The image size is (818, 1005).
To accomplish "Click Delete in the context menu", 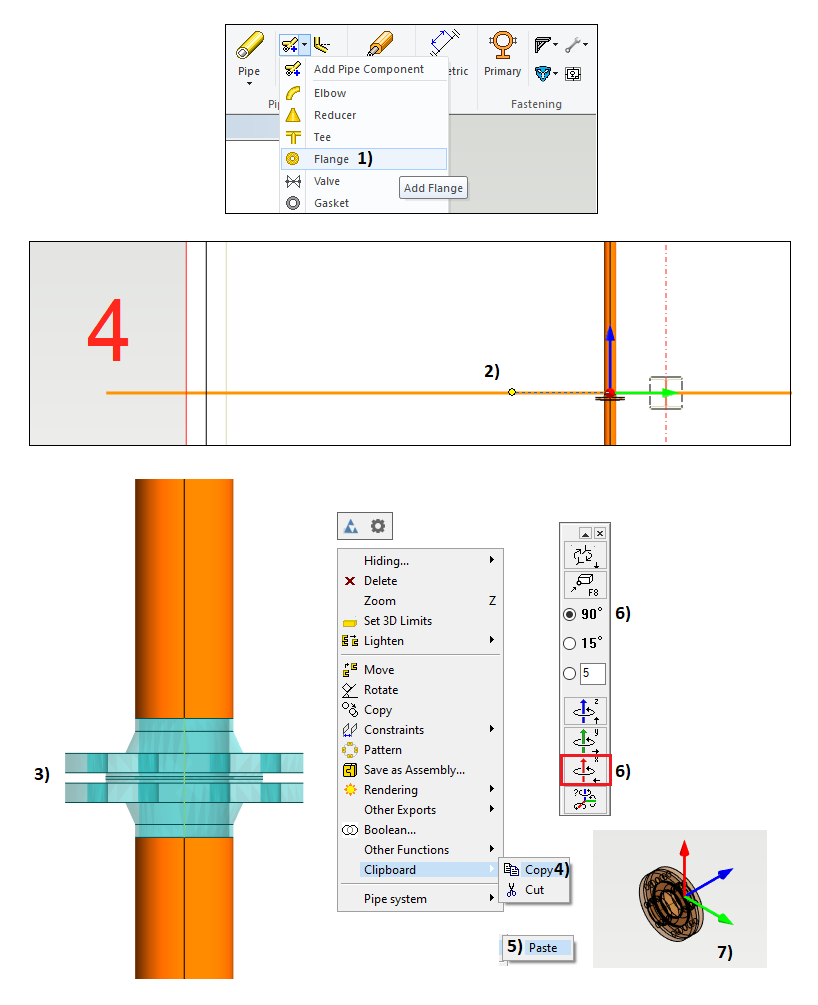I will click(420, 581).
